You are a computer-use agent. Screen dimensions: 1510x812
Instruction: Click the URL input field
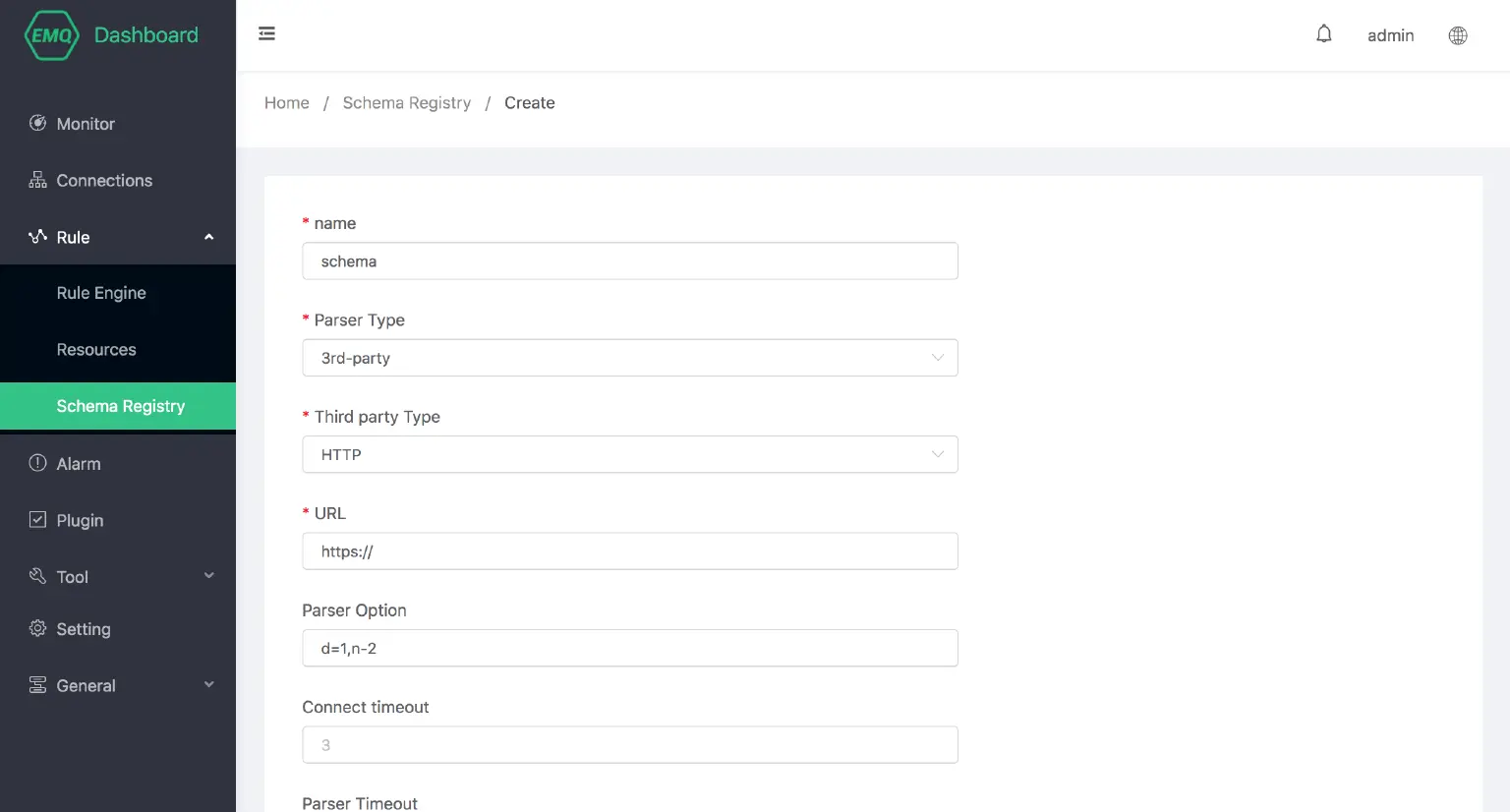point(629,551)
